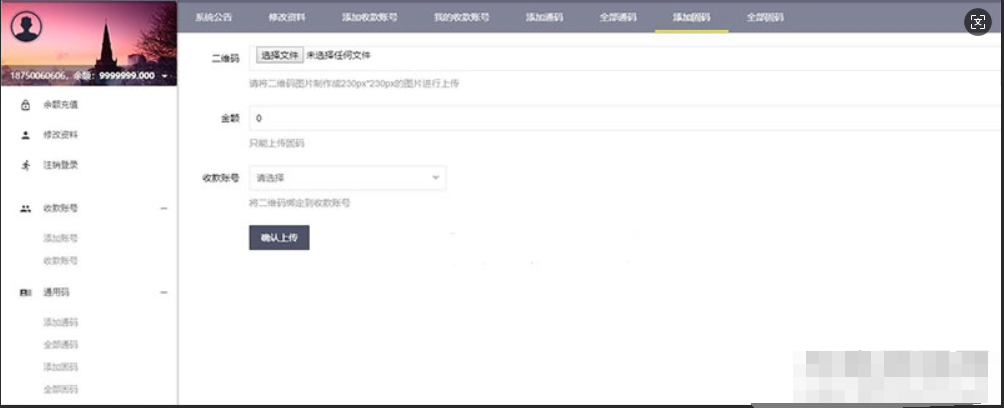Click the scan icon at top right
Screen dimensions: 1004x408
coord(978,22)
